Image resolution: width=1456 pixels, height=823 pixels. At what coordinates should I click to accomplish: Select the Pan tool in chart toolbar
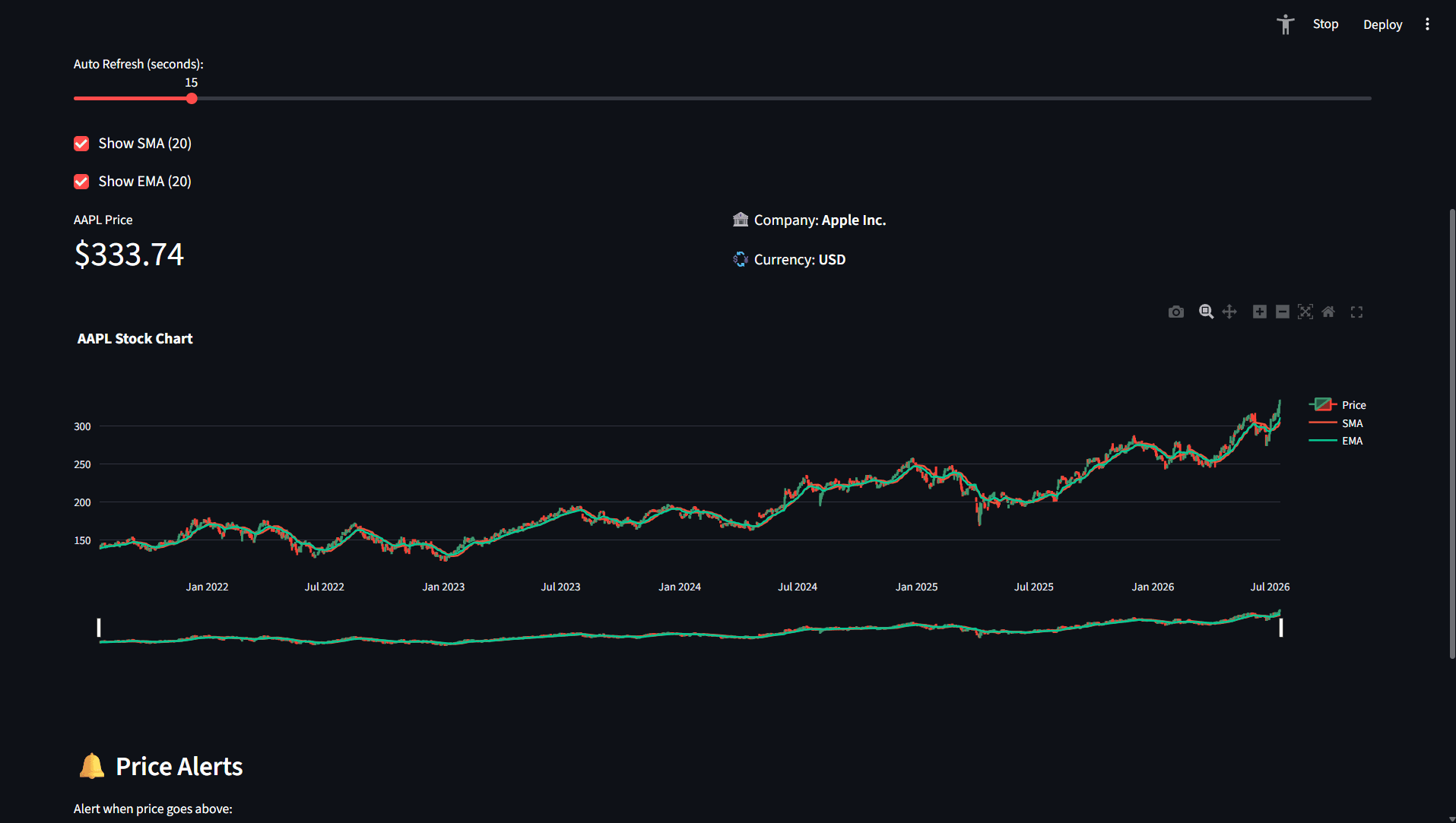pyautogui.click(x=1229, y=312)
